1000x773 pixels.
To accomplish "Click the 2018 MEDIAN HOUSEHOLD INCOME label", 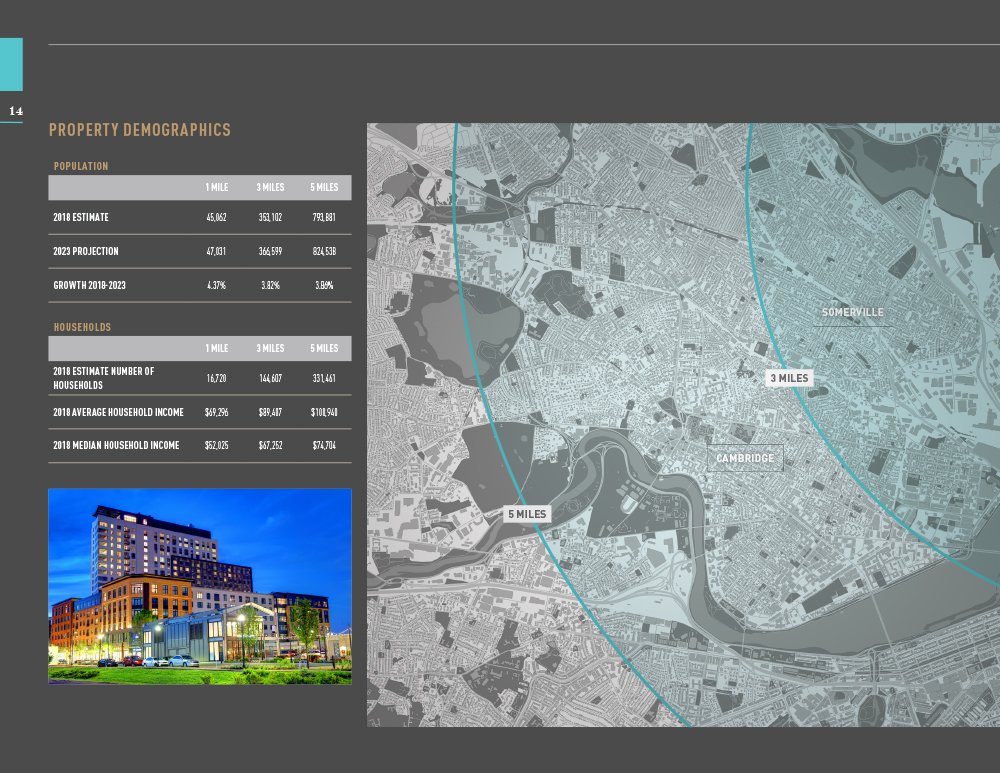I will 116,445.
